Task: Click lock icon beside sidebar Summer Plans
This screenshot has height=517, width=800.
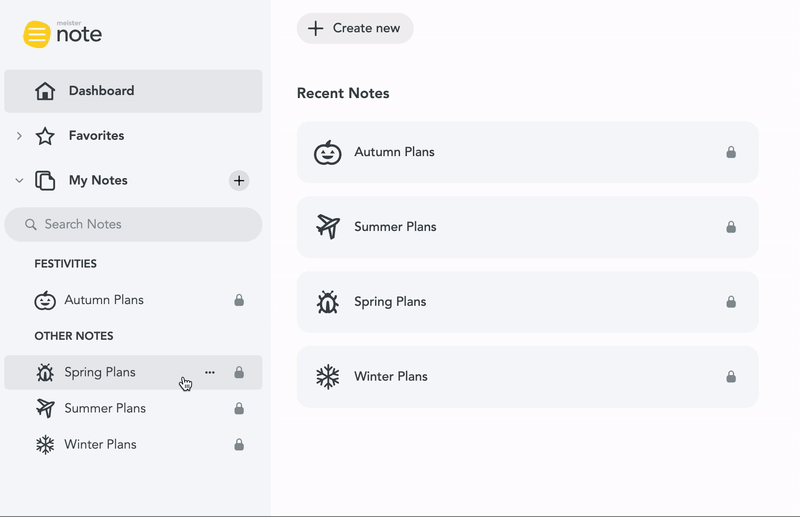Action: coord(239,408)
